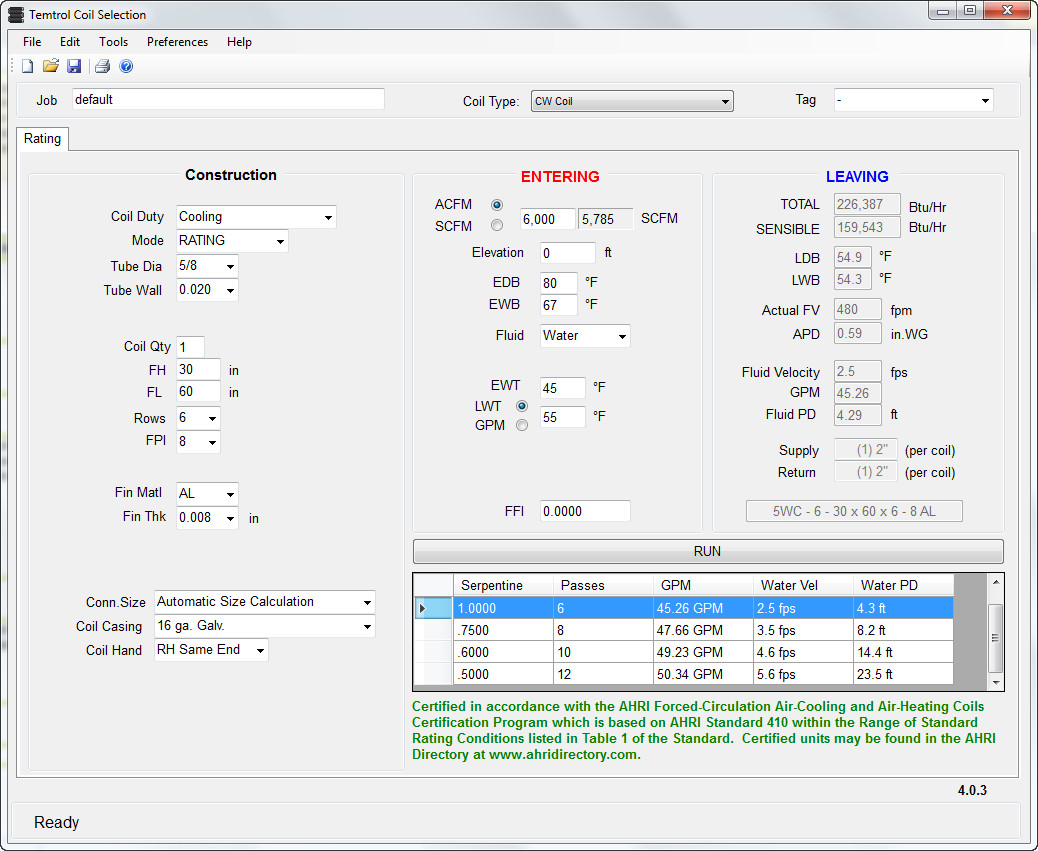
Task: Print the coil selection report
Action: [x=101, y=65]
